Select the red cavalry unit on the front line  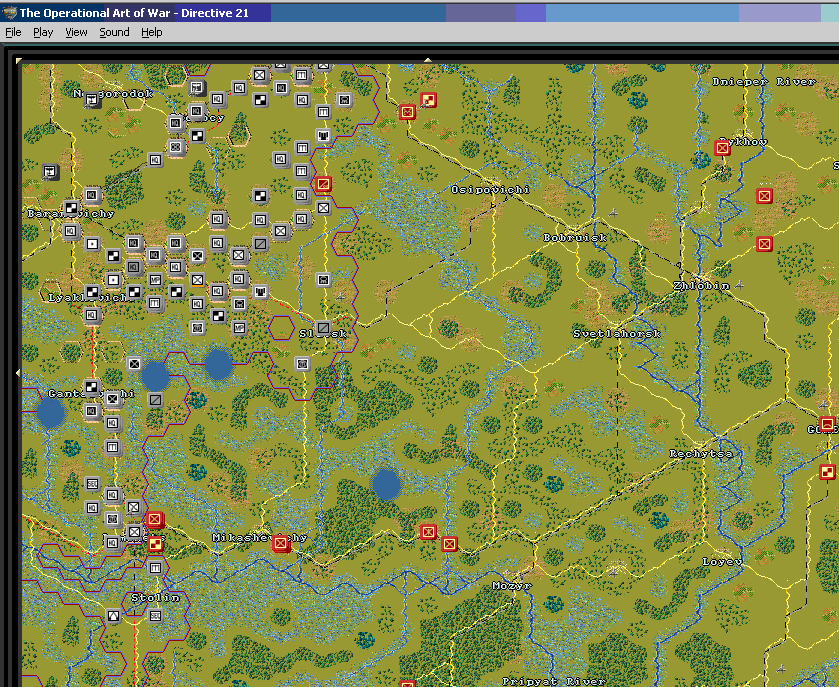[323, 184]
